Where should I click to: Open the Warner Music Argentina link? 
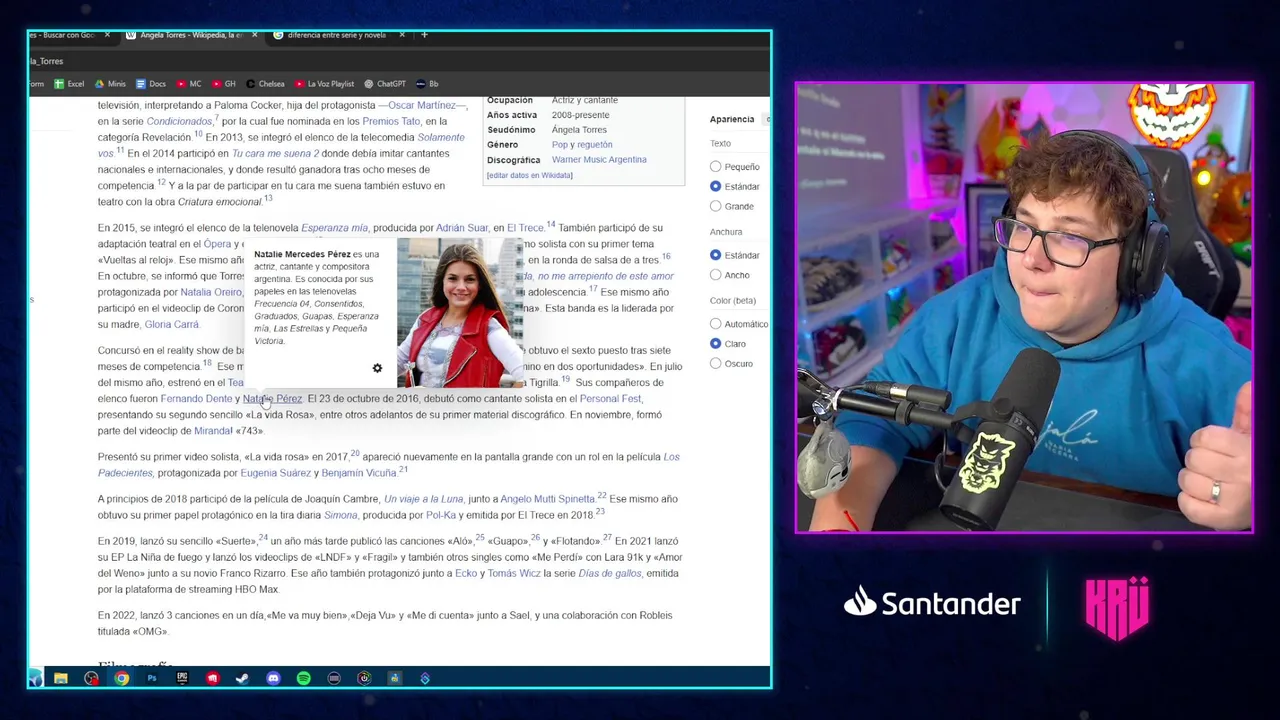[x=599, y=160]
